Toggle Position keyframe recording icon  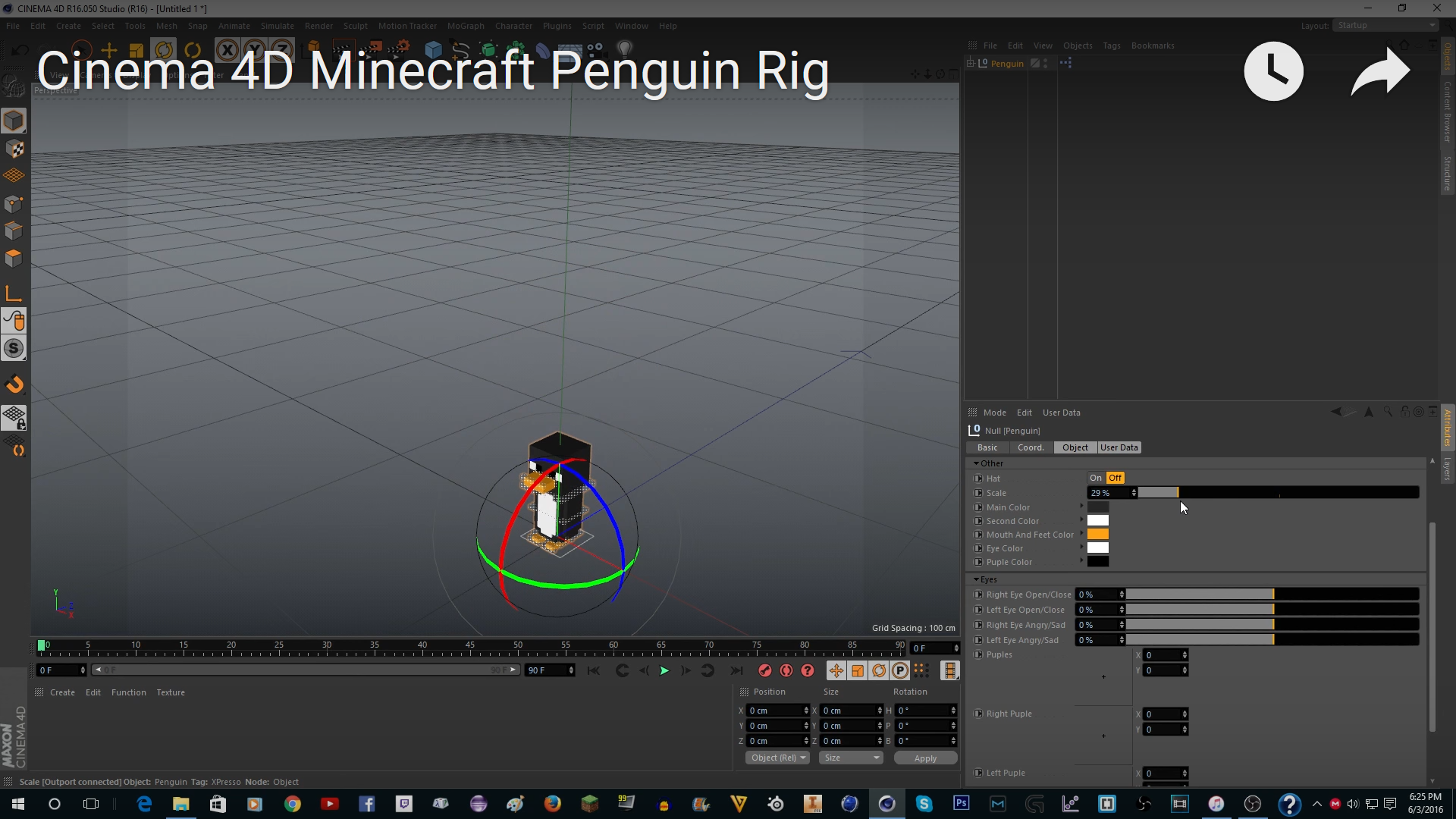tap(836, 670)
